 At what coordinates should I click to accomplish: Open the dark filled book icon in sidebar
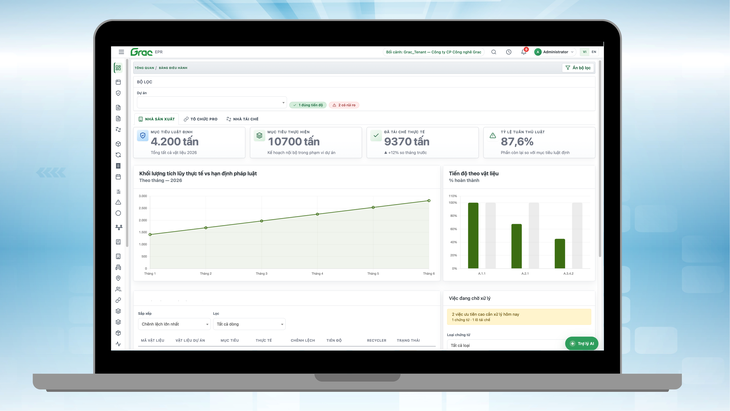[118, 166]
